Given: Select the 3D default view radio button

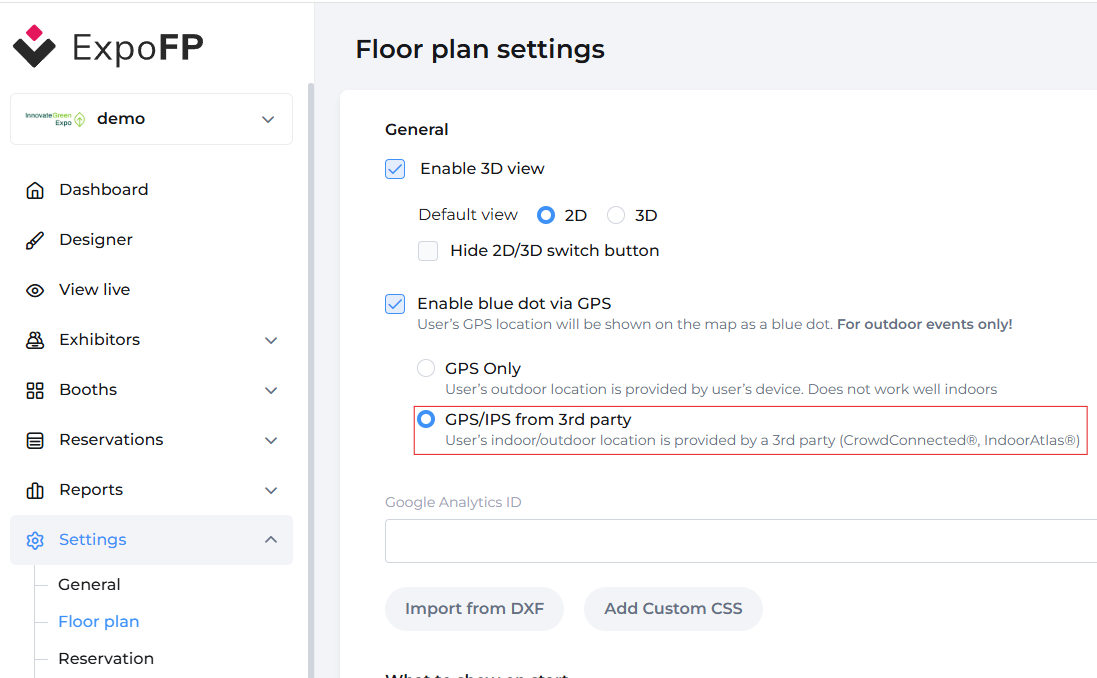Looking at the screenshot, I should (x=616, y=215).
